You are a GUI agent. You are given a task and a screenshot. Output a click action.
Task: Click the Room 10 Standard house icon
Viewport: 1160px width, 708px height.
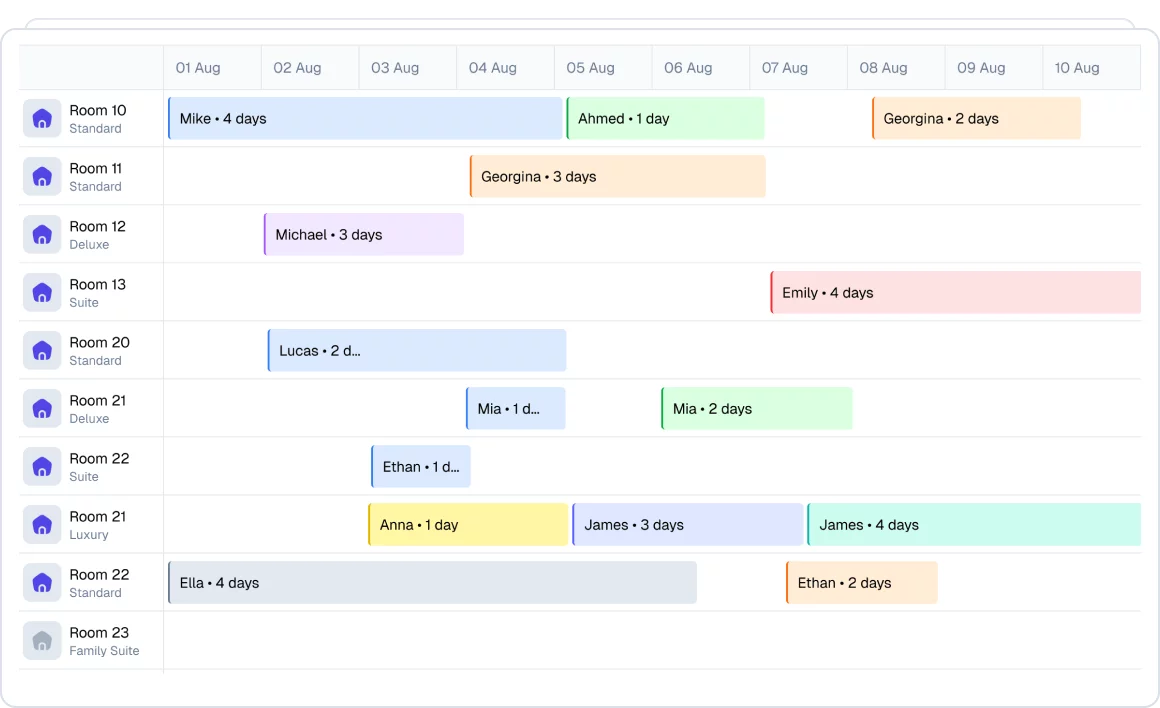42,119
